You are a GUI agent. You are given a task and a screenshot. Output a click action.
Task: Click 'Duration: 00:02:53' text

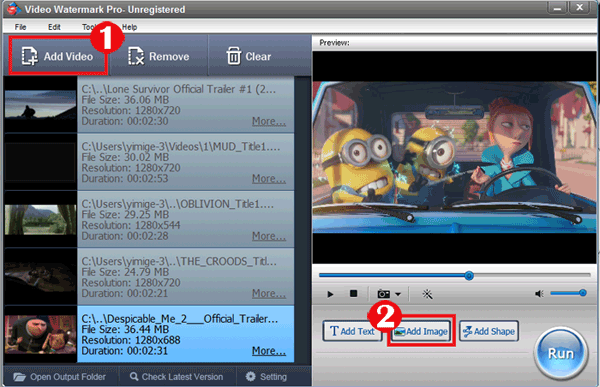(125, 179)
